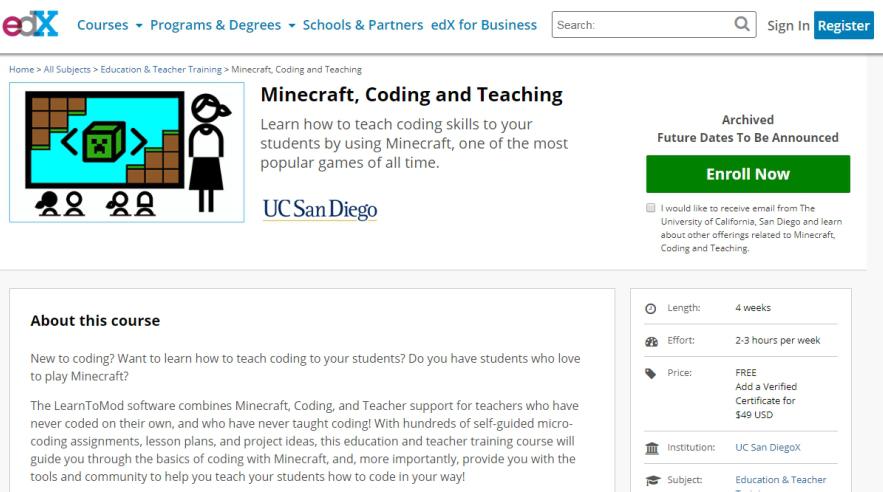Click the price tag icon
Viewport: 883px width, 492px height.
pyautogui.click(x=651, y=373)
